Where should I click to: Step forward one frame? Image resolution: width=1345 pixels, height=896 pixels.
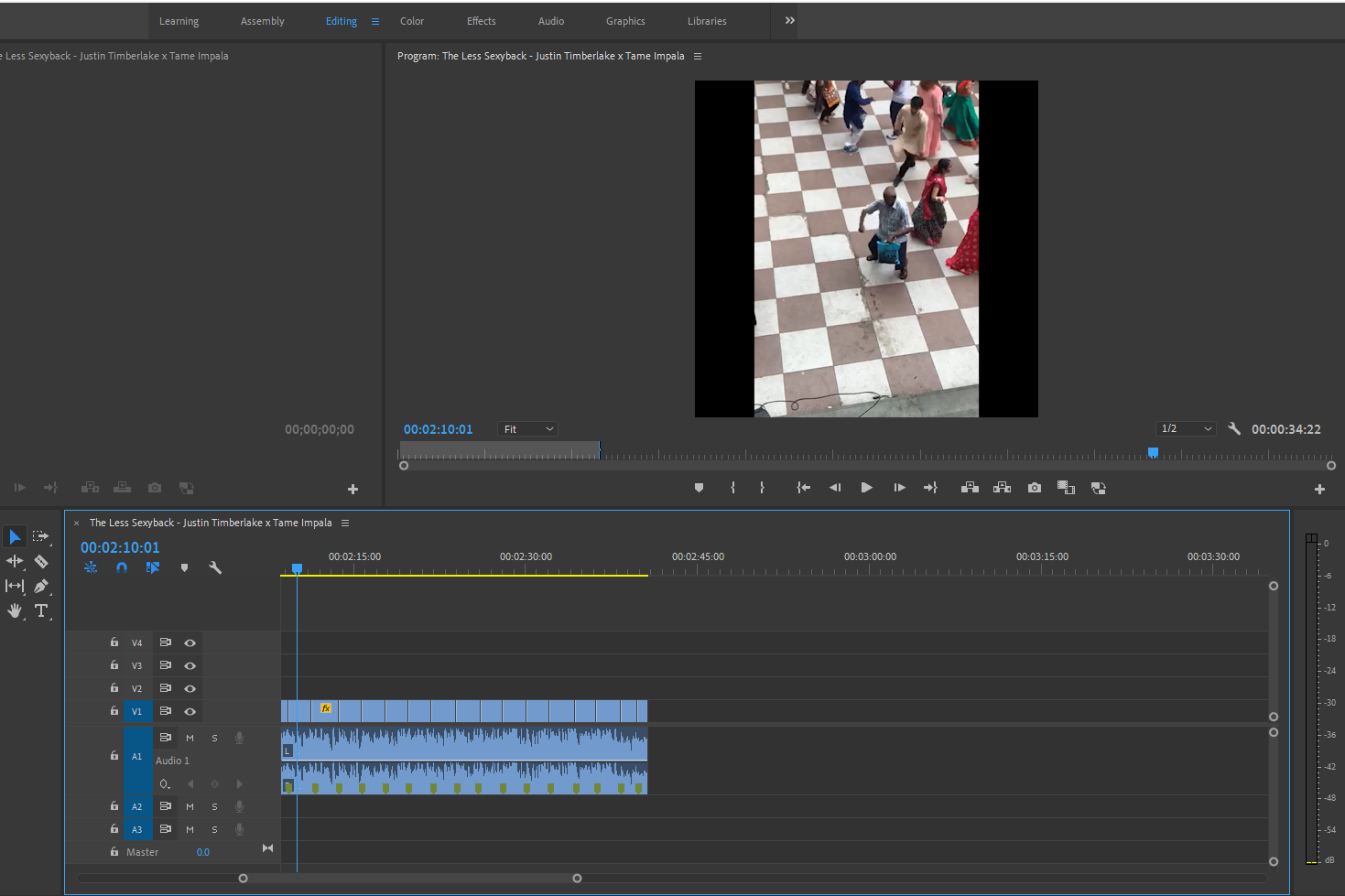(899, 488)
